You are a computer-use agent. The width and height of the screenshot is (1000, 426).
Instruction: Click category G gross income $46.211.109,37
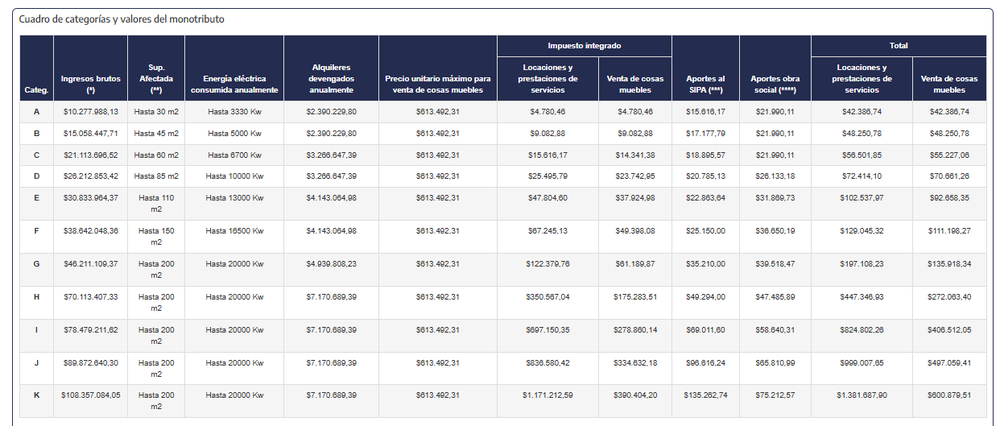[x=91, y=264]
